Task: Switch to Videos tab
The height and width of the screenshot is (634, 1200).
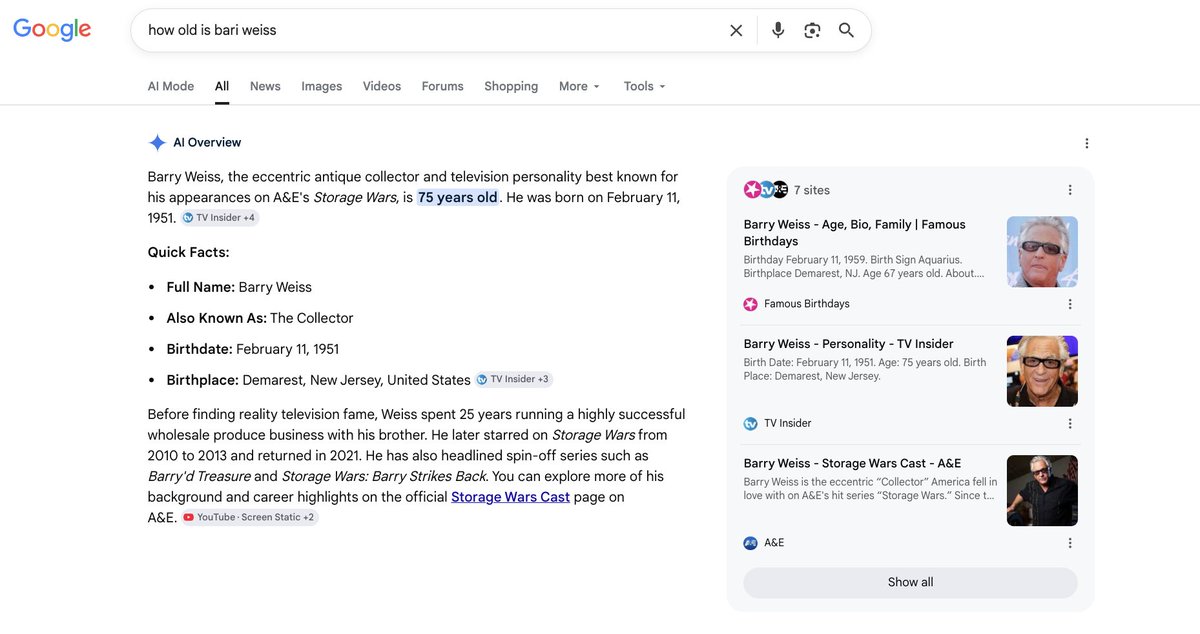Action: coord(382,86)
